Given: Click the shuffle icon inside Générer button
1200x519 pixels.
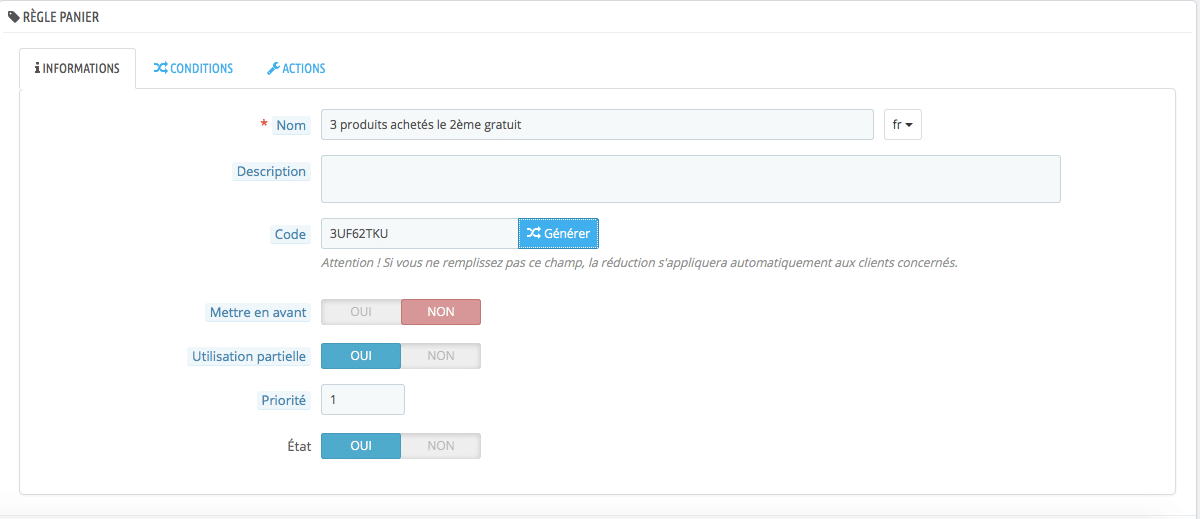Looking at the screenshot, I should coord(534,233).
